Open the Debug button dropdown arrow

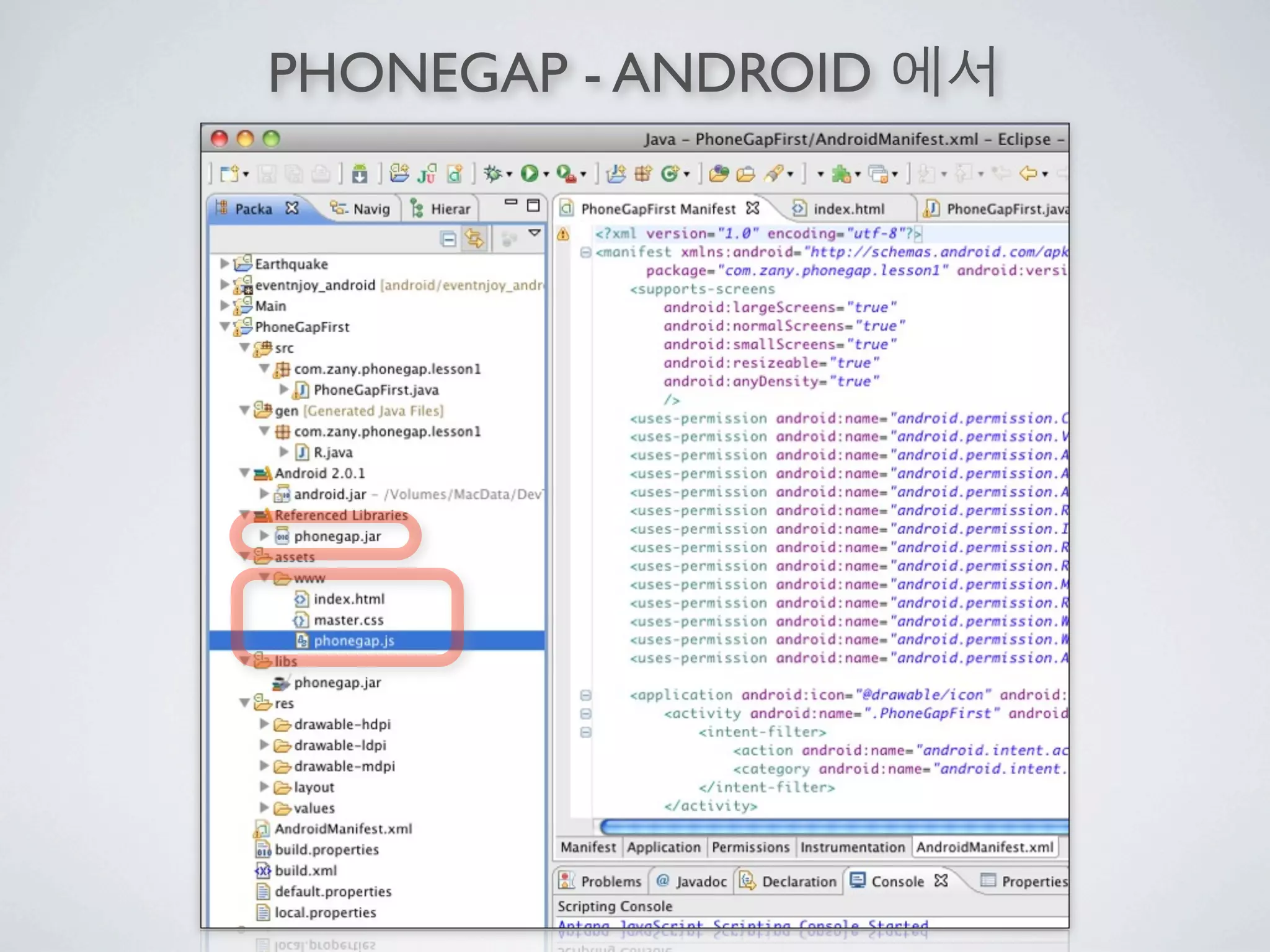coord(509,175)
